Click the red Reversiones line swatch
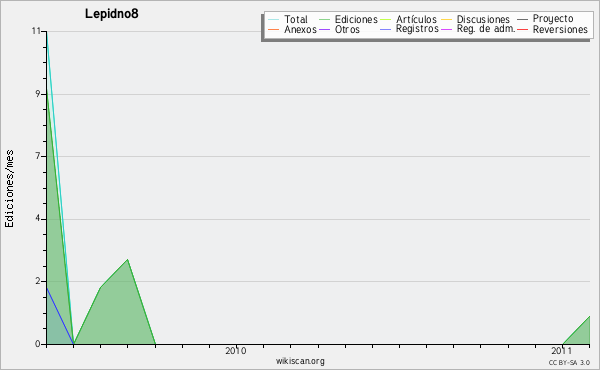 pos(522,29)
